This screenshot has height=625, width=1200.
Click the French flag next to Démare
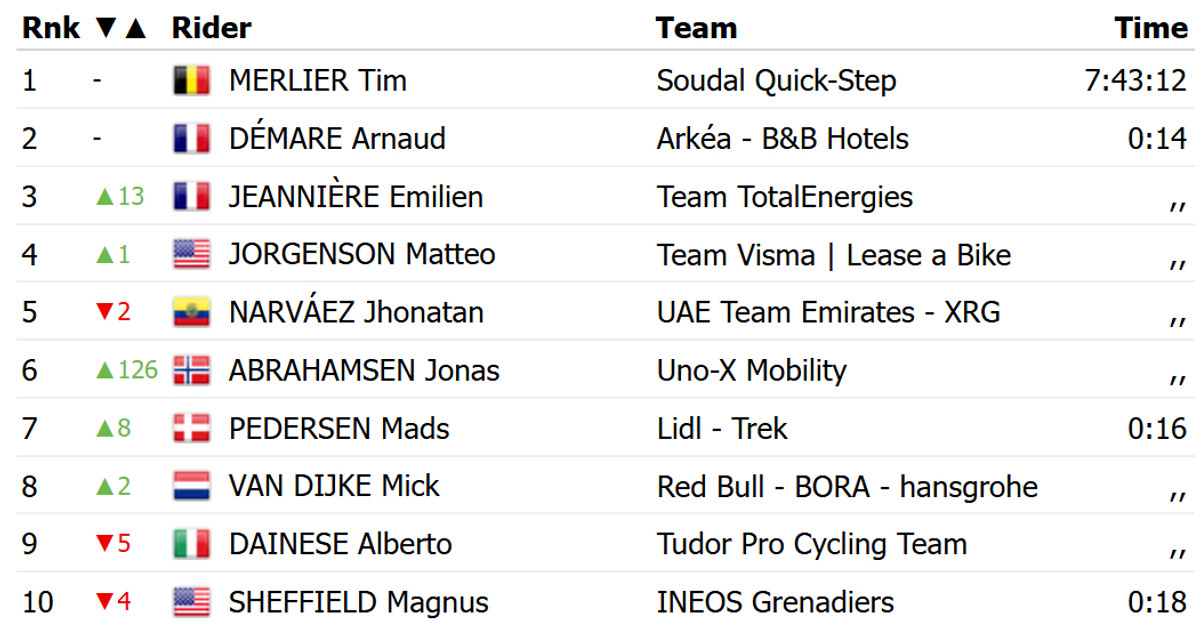coord(191,139)
